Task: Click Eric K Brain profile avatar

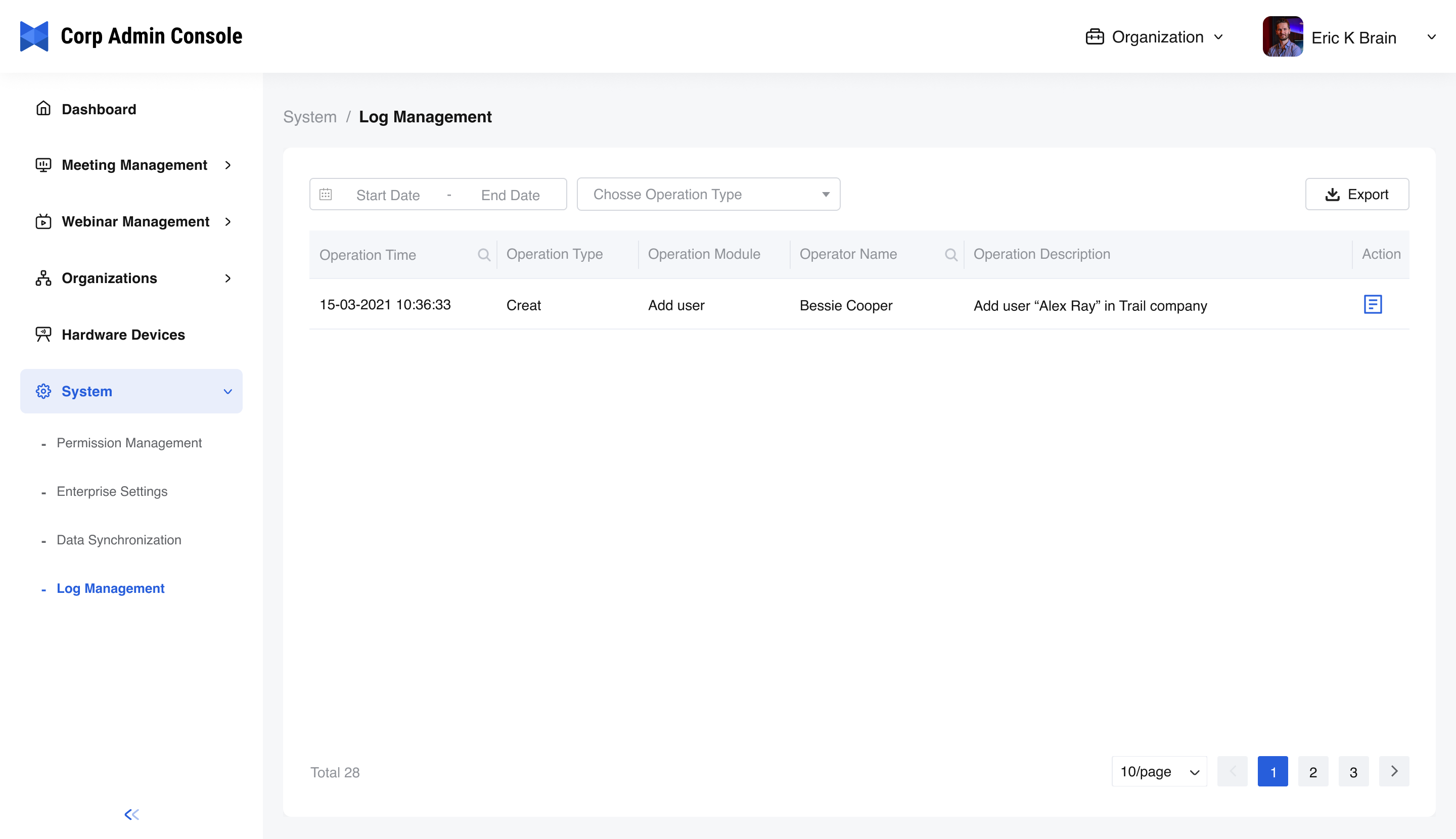Action: point(1282,37)
